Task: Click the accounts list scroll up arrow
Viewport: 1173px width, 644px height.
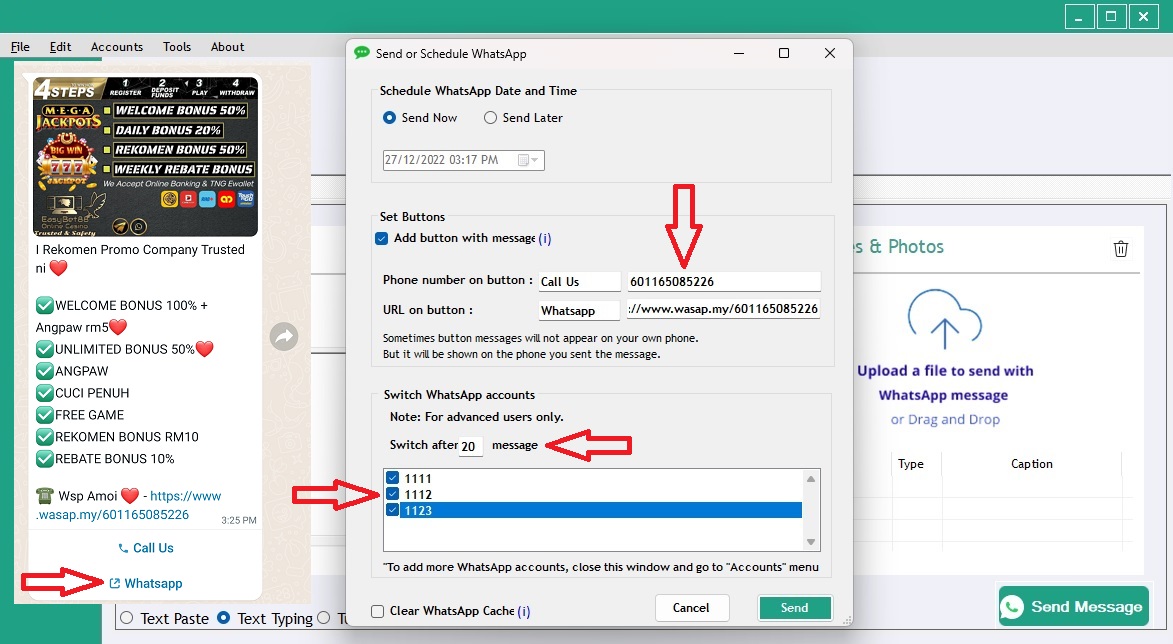Action: point(811,479)
